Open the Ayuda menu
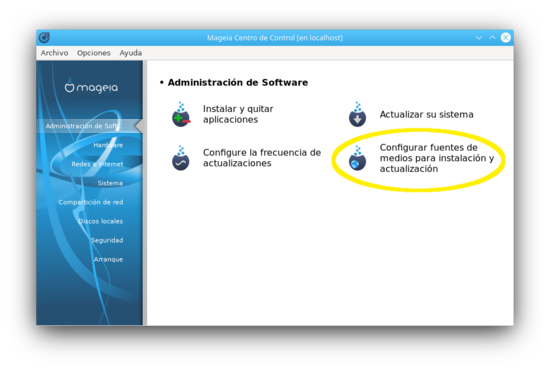550x369 pixels. (x=130, y=53)
